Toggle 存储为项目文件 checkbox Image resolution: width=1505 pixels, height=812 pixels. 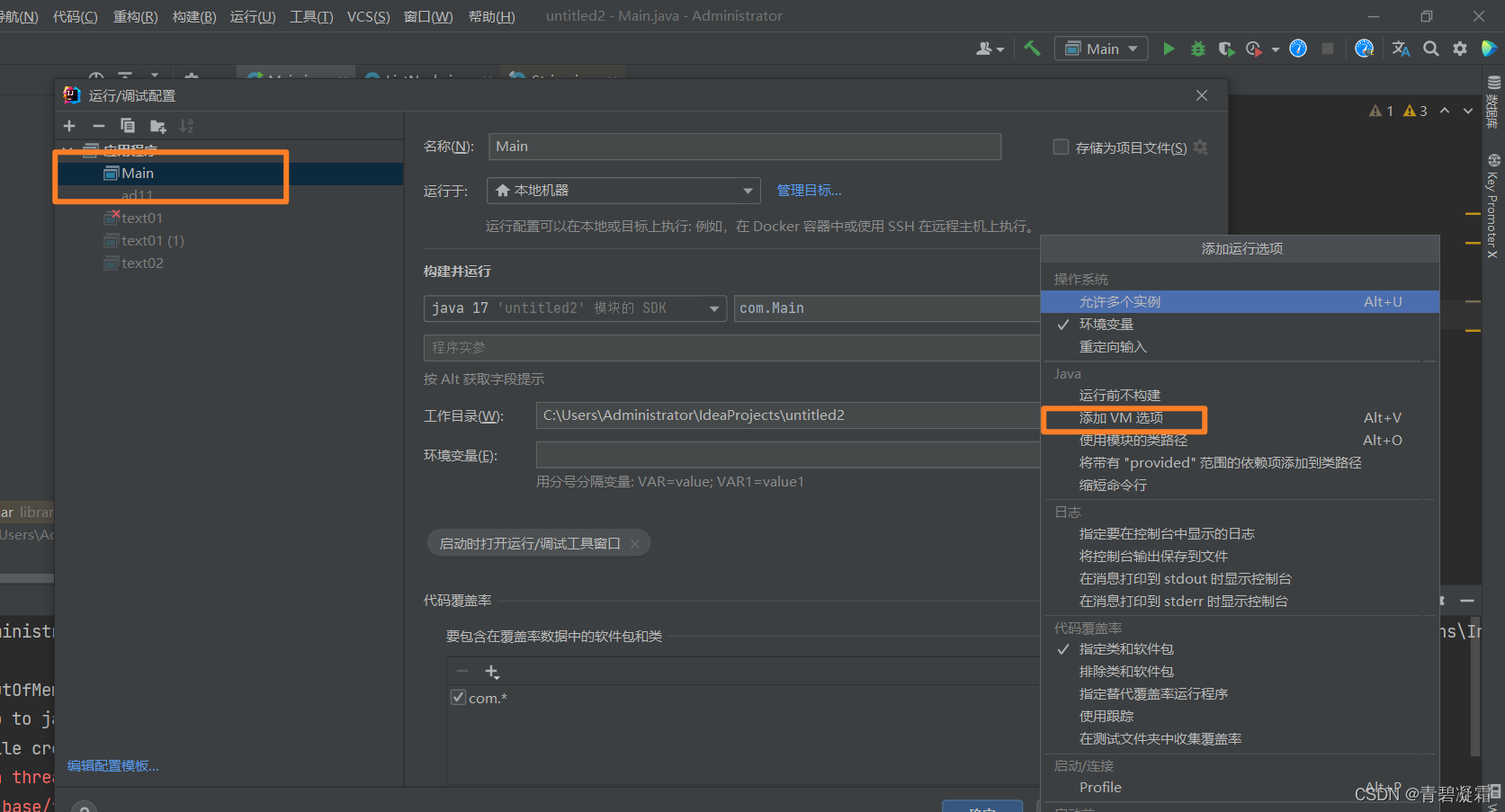[1062, 147]
